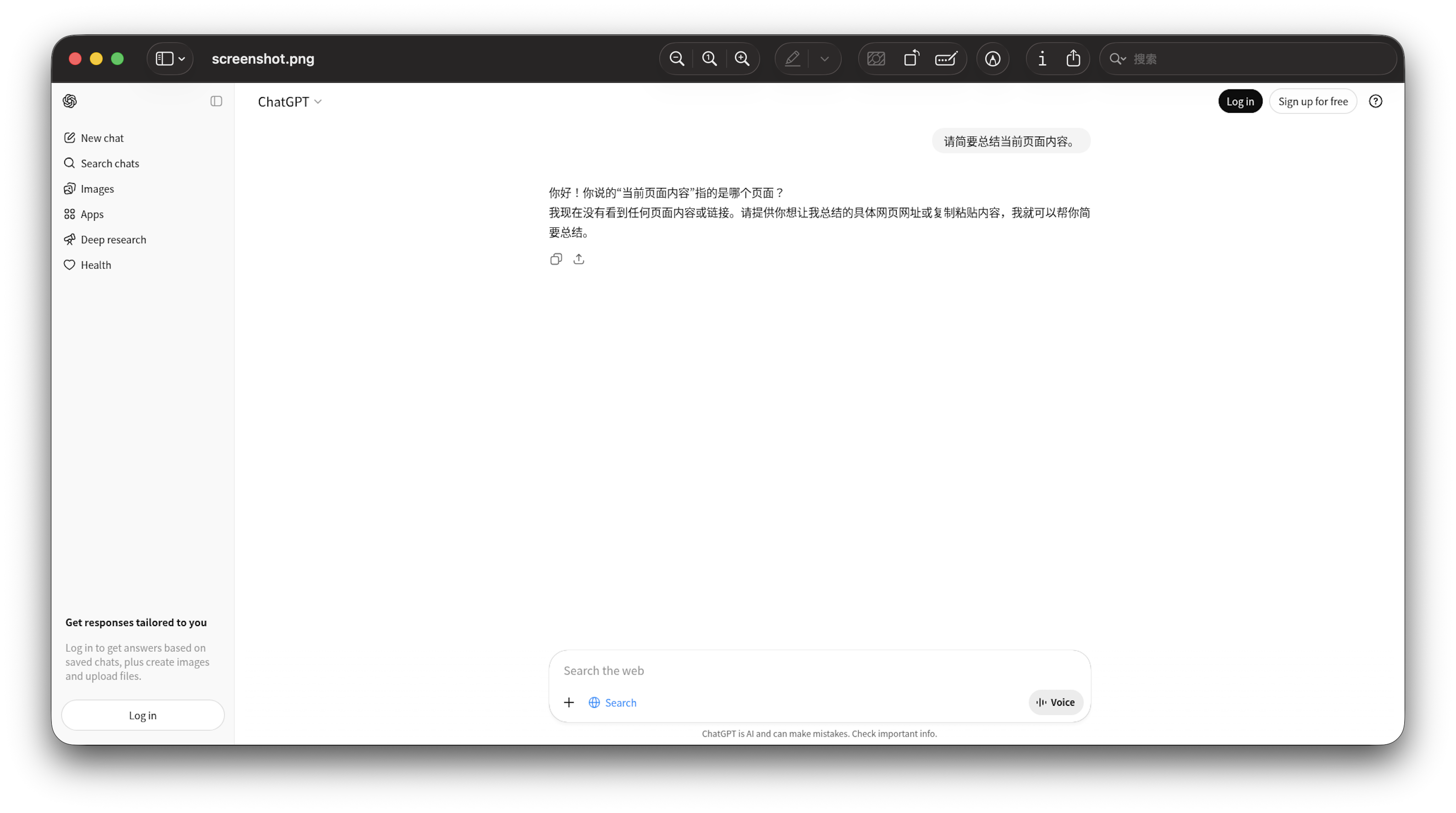This screenshot has height=813, width=1456.
Task: Open the markup pen options chevron
Action: click(x=824, y=59)
